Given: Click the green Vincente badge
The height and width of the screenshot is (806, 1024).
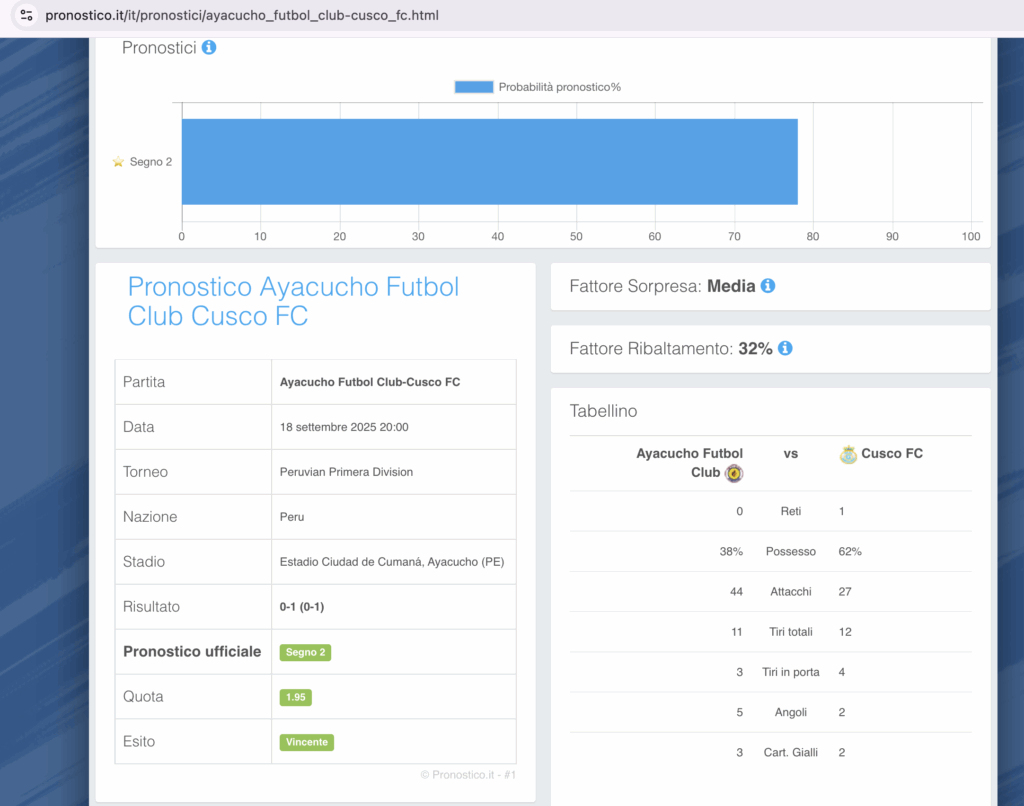Looking at the screenshot, I should click(x=306, y=742).
